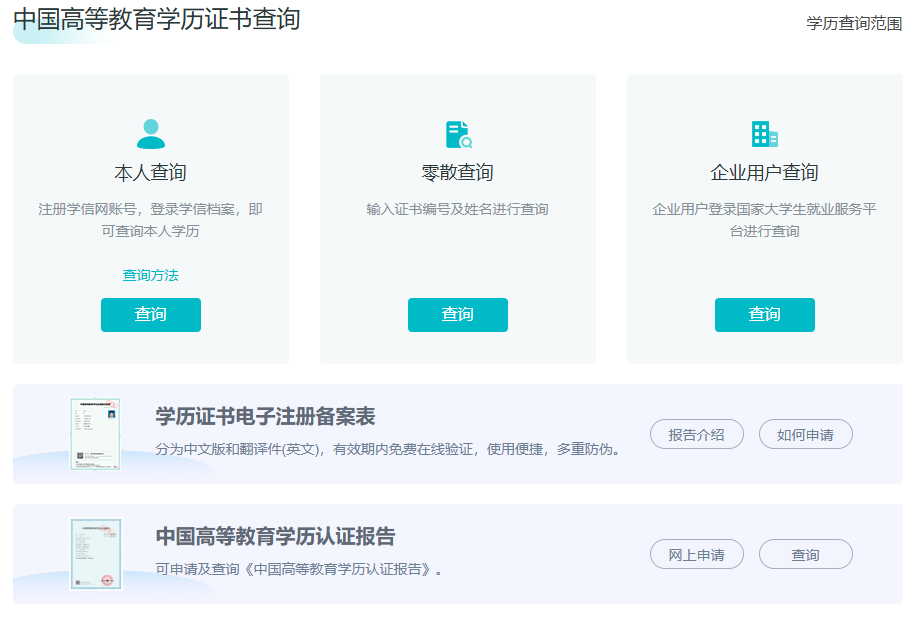Select the 零散查询 card heading
This screenshot has width=920, height=631.
[457, 170]
